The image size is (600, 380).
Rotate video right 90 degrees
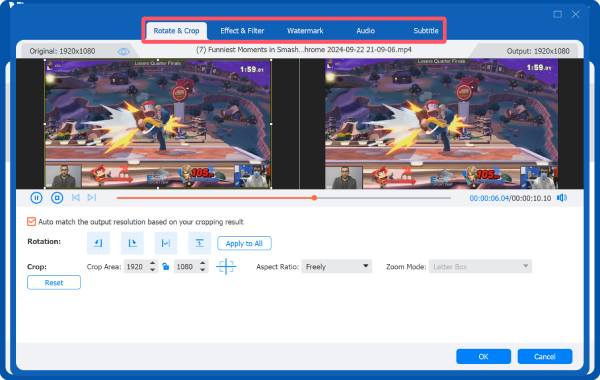tap(132, 243)
